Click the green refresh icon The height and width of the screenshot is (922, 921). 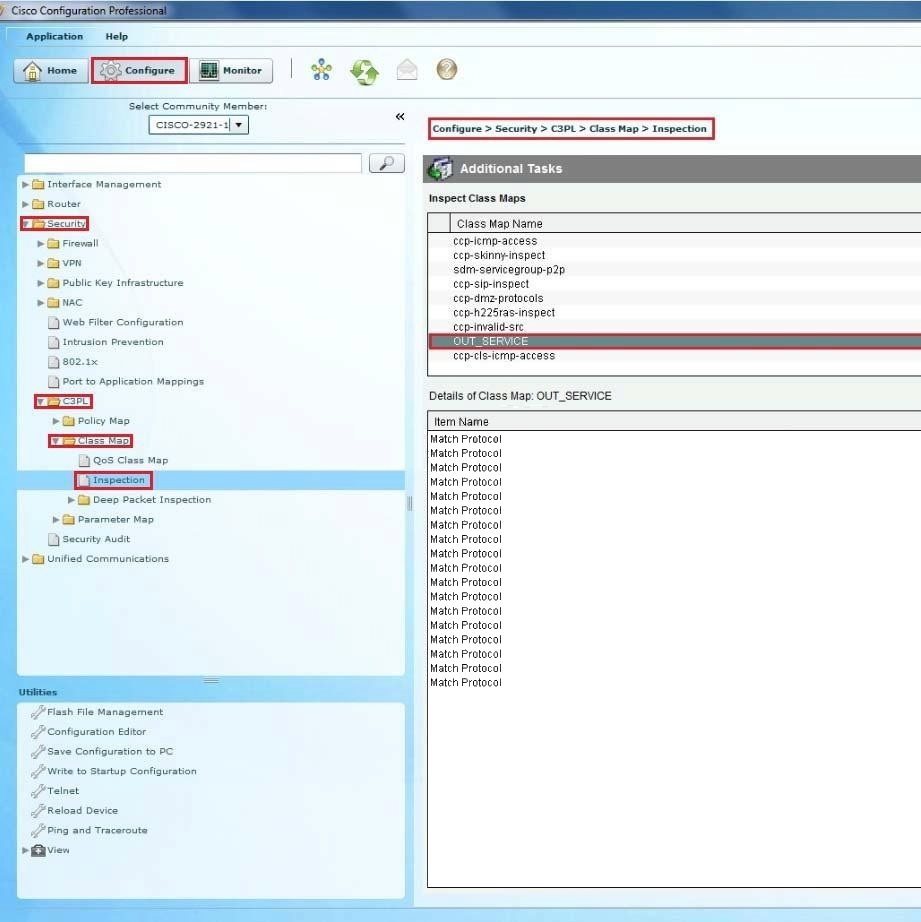(364, 72)
